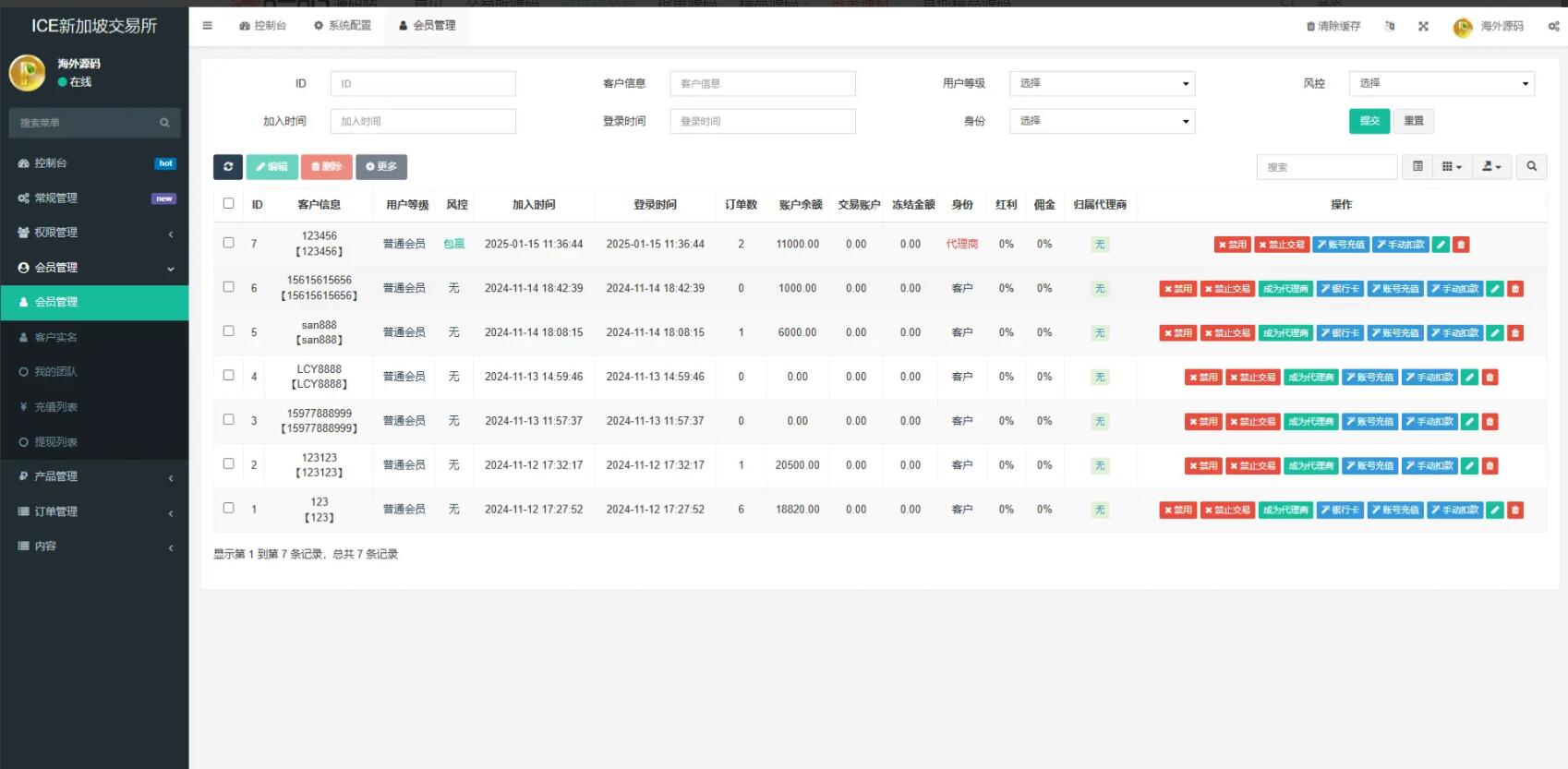Click 账号充值 for user 123456
The width and height of the screenshot is (1568, 769).
point(1341,245)
